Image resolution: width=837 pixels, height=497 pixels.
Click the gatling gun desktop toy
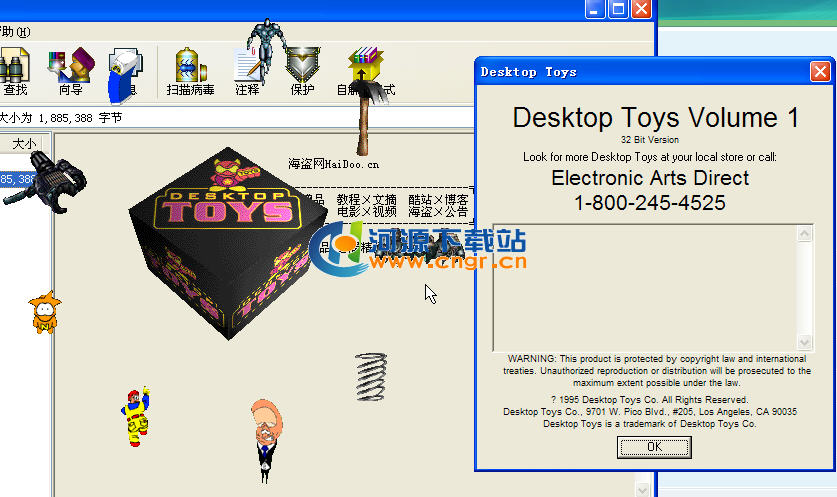tap(45, 182)
